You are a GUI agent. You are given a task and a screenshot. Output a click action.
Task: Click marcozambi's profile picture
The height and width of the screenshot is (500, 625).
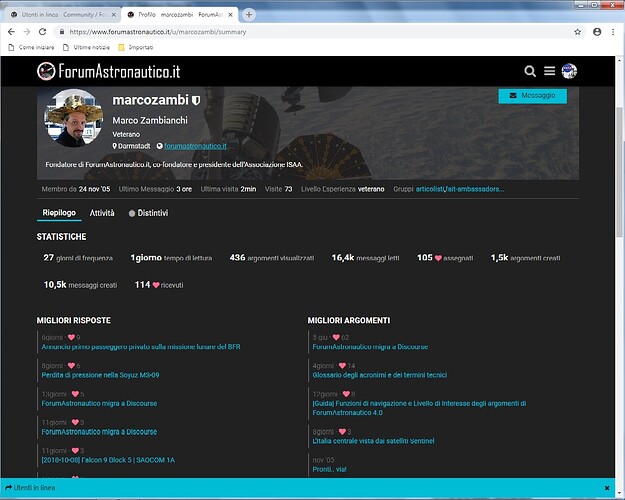coord(74,118)
